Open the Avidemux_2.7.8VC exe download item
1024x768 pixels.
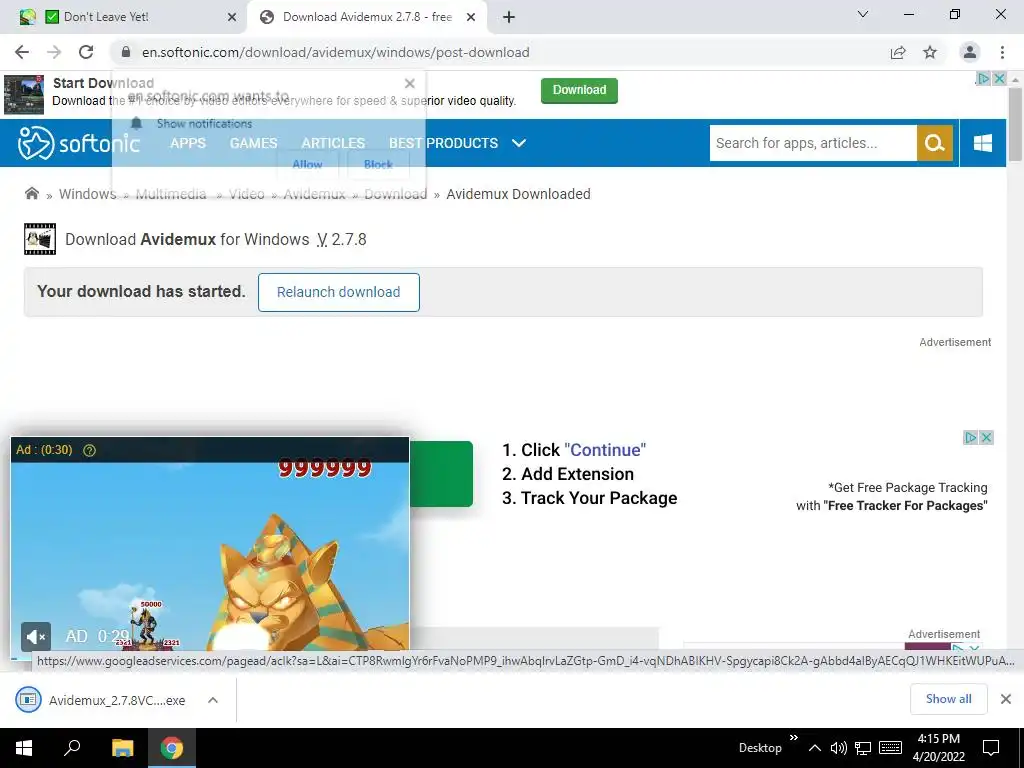tap(118, 700)
